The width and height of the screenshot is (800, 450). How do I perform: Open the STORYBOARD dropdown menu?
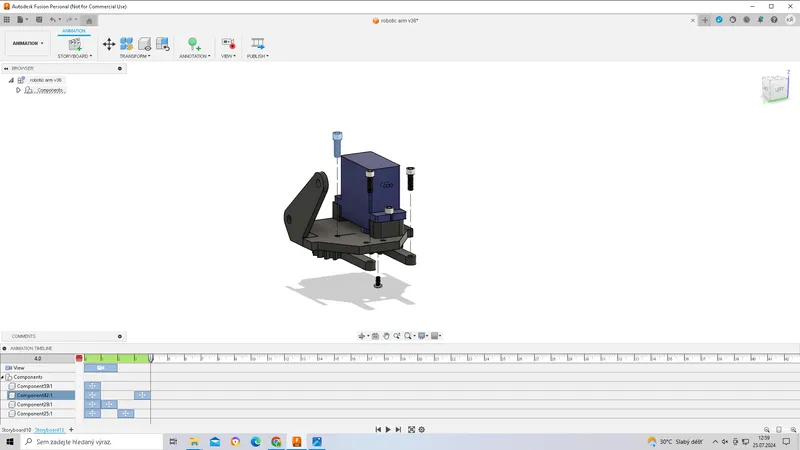[75, 56]
